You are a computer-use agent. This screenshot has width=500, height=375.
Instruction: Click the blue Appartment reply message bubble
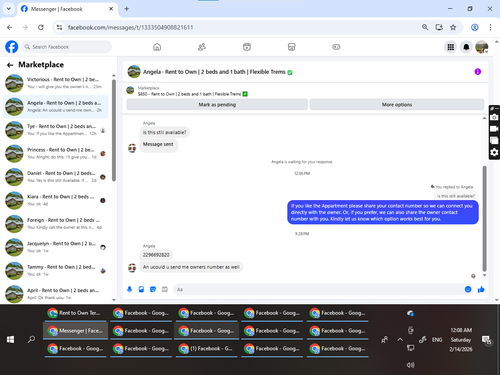[x=383, y=212]
